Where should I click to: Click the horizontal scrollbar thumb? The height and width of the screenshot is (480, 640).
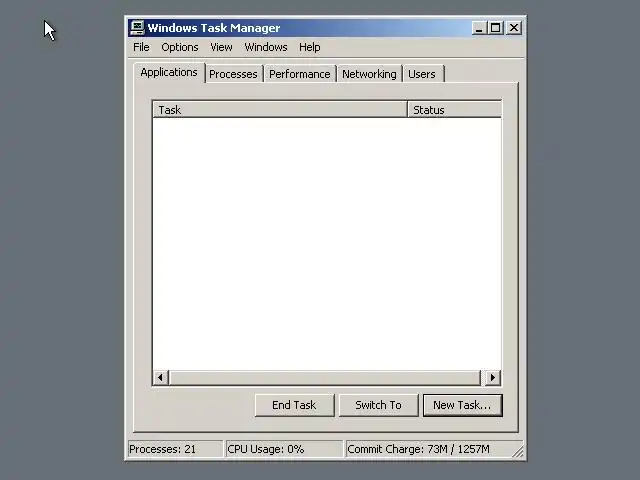click(x=325, y=378)
